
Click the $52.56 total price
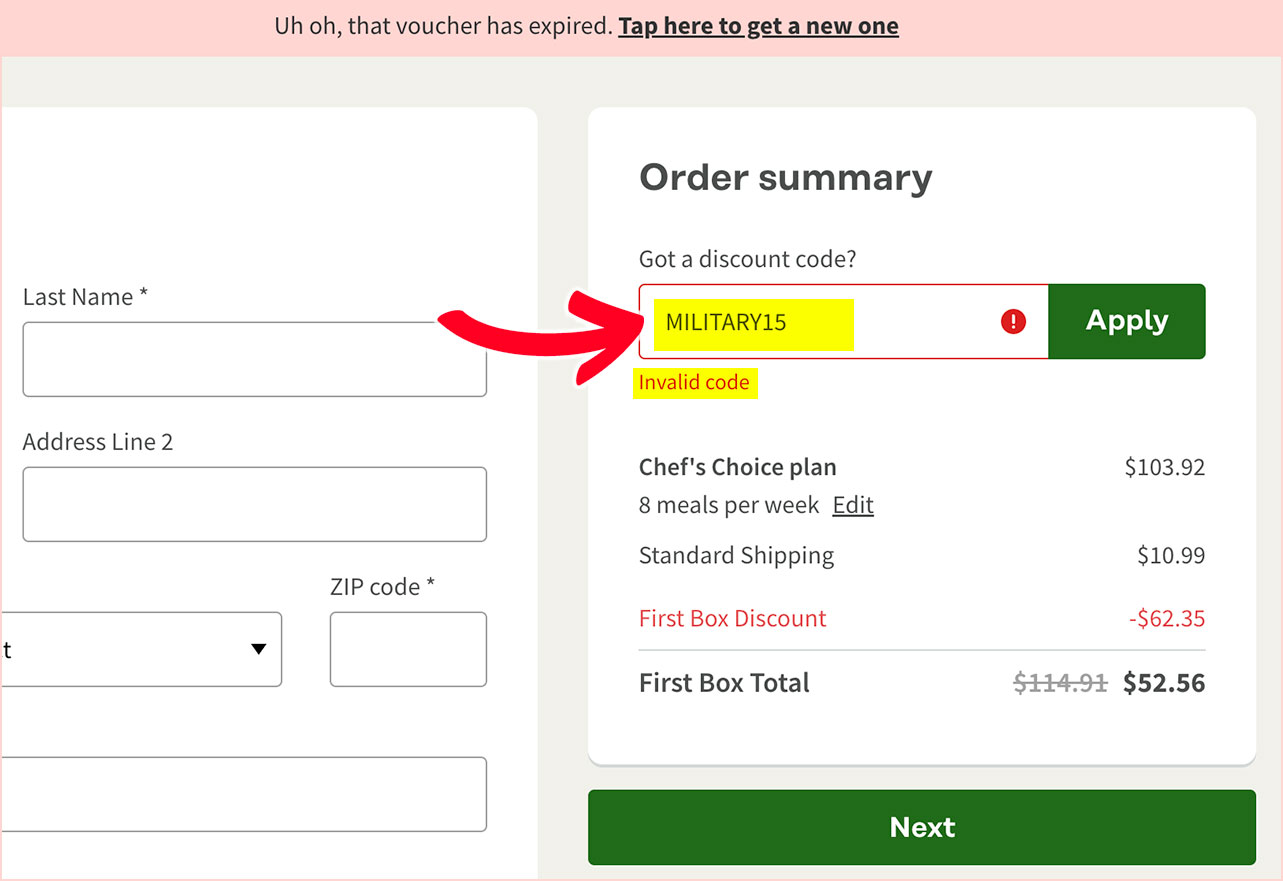(1164, 683)
